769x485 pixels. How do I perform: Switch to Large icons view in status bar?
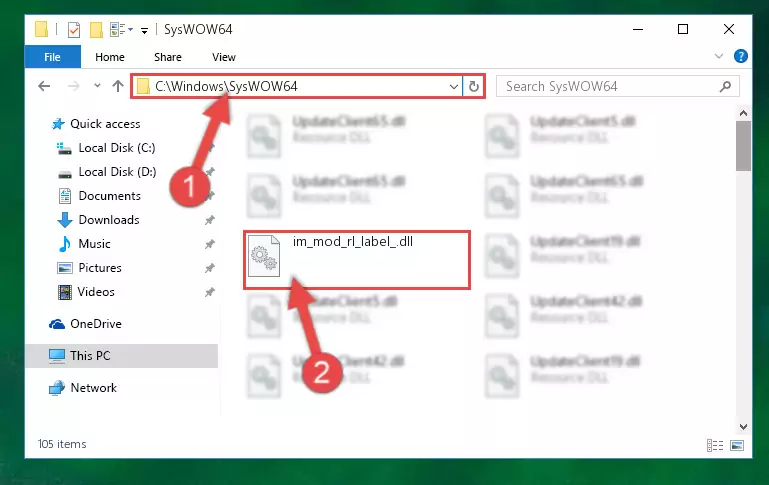[x=737, y=445]
